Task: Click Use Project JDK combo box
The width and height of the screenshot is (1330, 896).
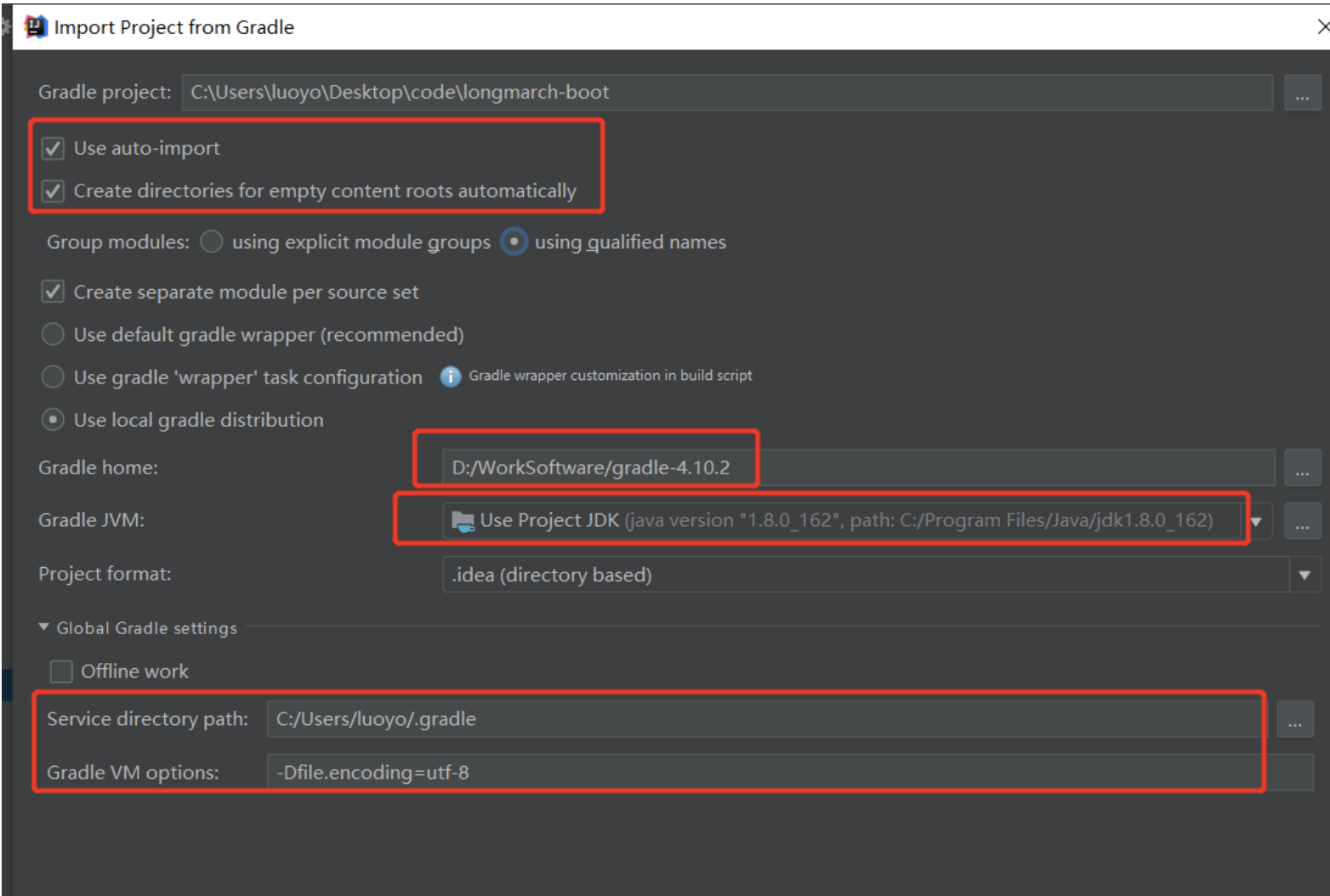Action: [856, 521]
